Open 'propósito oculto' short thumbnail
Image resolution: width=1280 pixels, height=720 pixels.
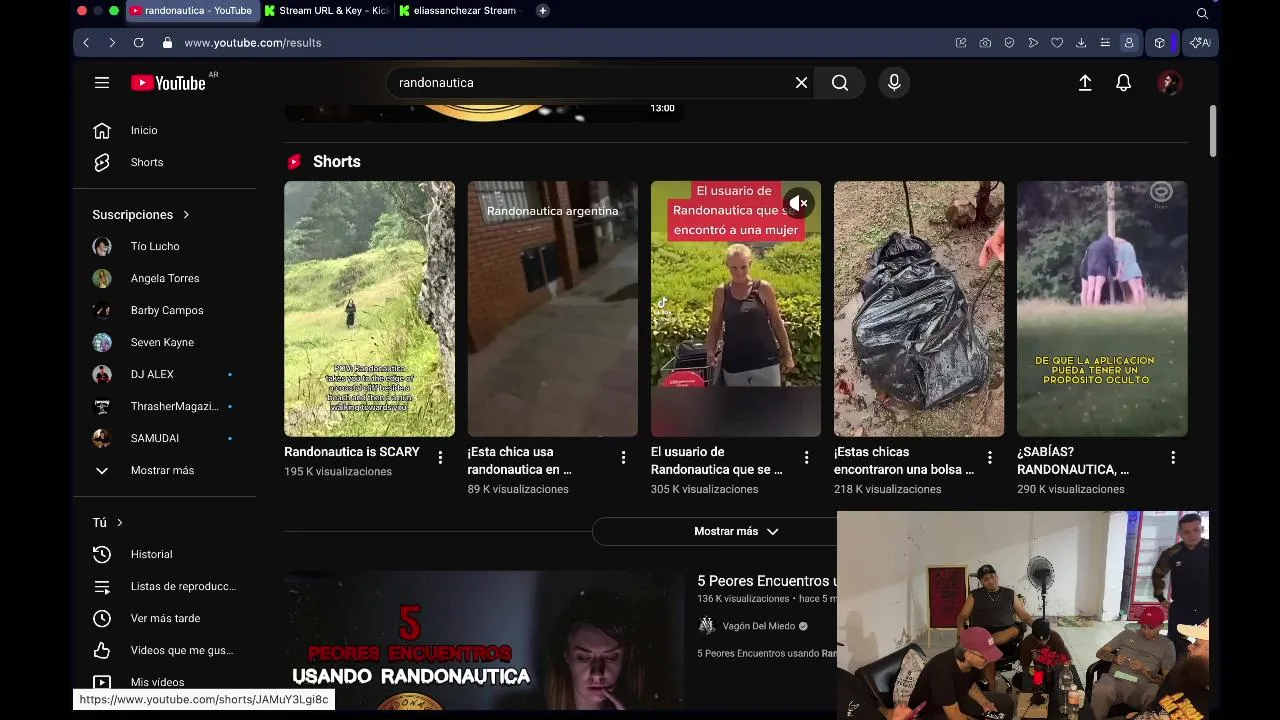coord(1102,309)
